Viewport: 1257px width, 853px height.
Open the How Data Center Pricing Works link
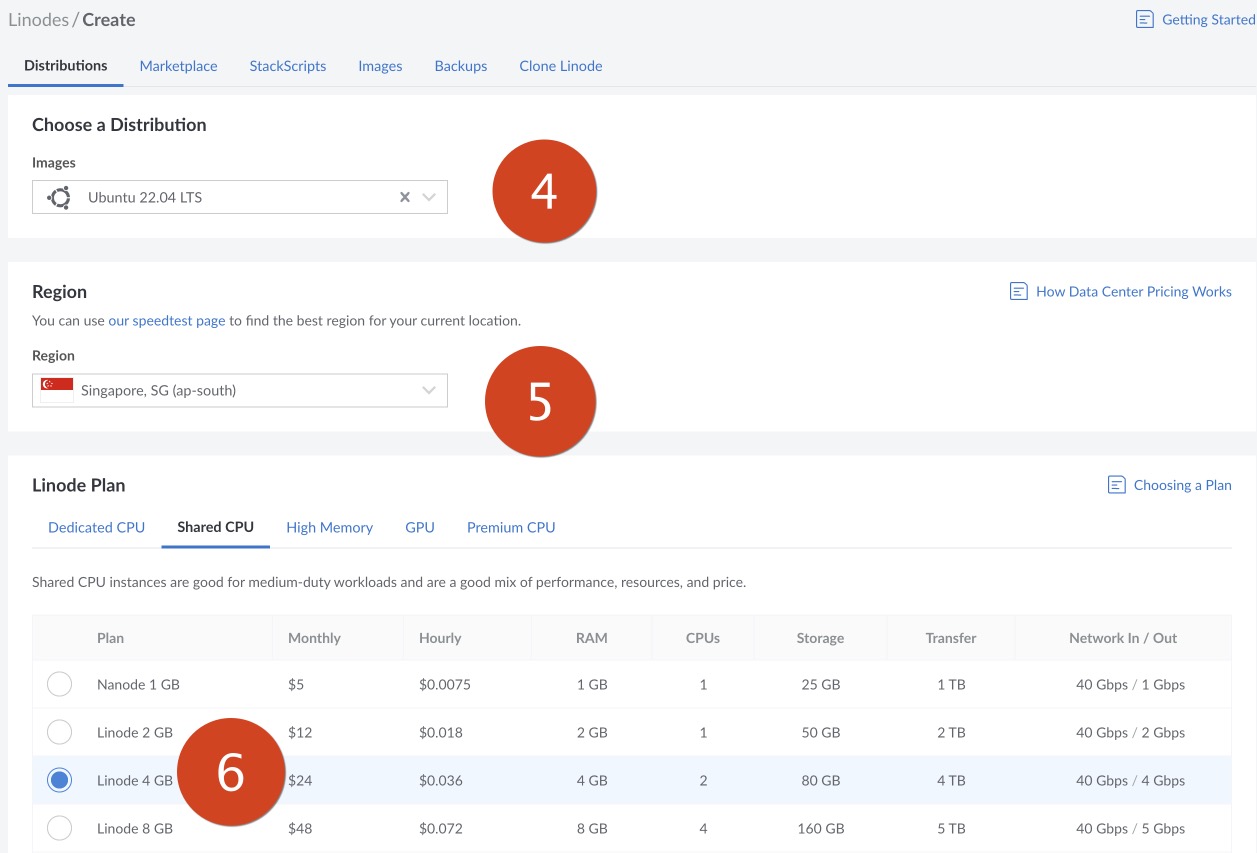(x=1134, y=292)
